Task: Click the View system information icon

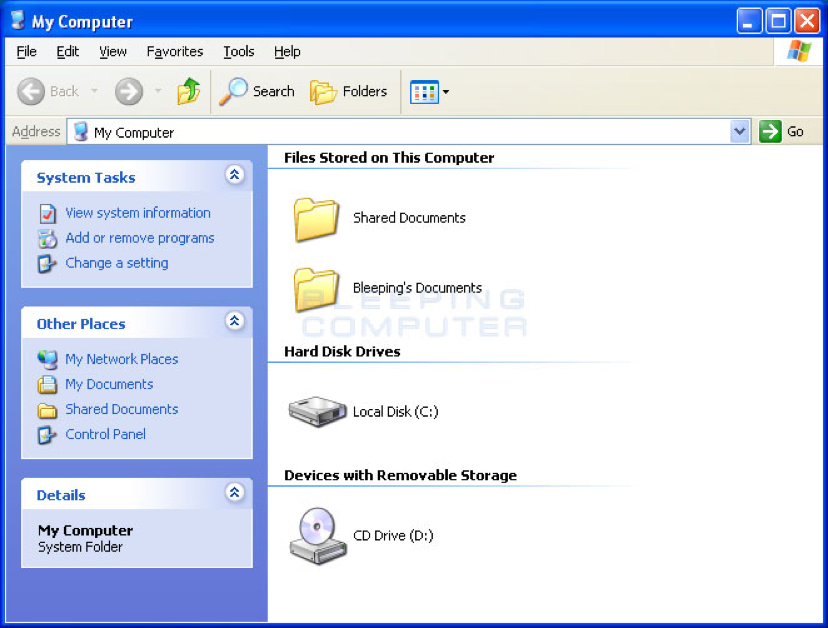Action: point(48,213)
